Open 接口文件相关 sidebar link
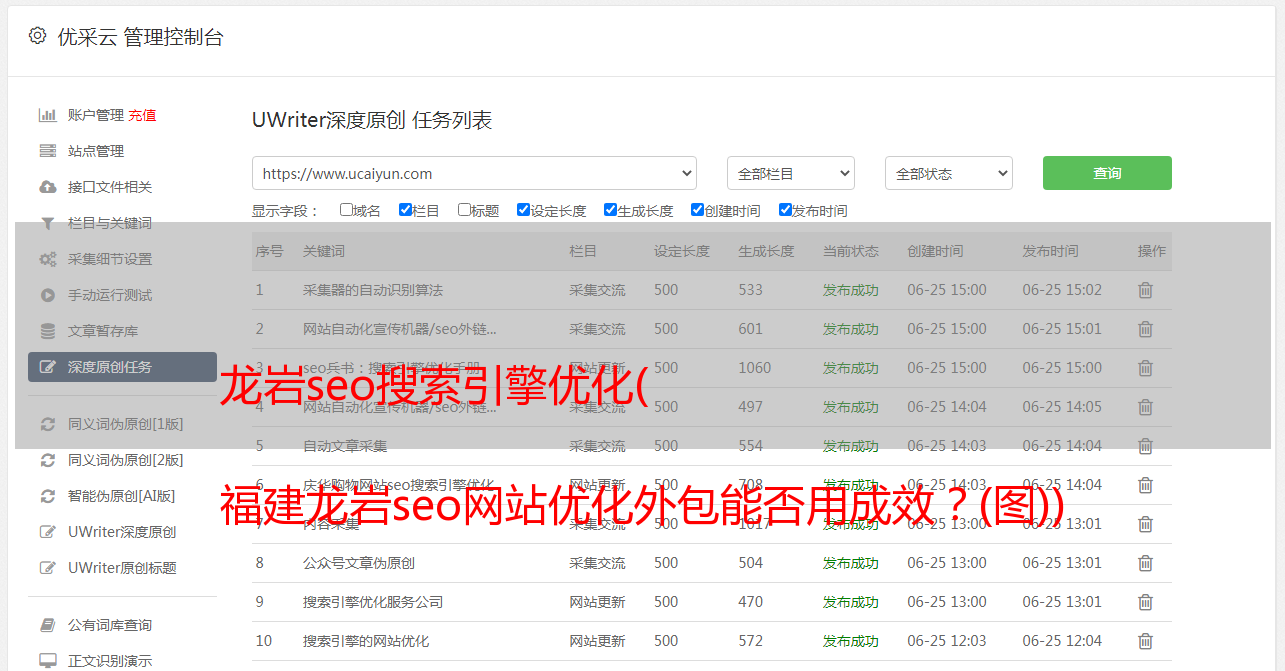The image size is (1285, 671). pyautogui.click(x=110, y=187)
